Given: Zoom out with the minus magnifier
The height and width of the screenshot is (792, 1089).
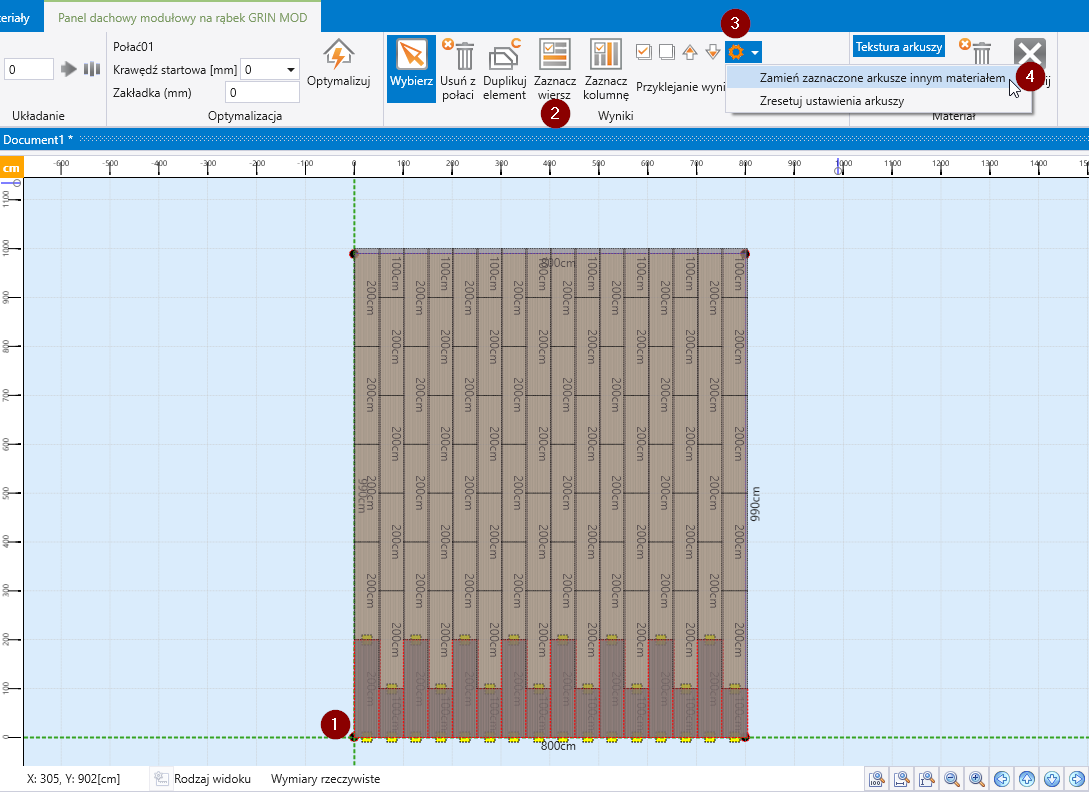Looking at the screenshot, I should point(952,778).
